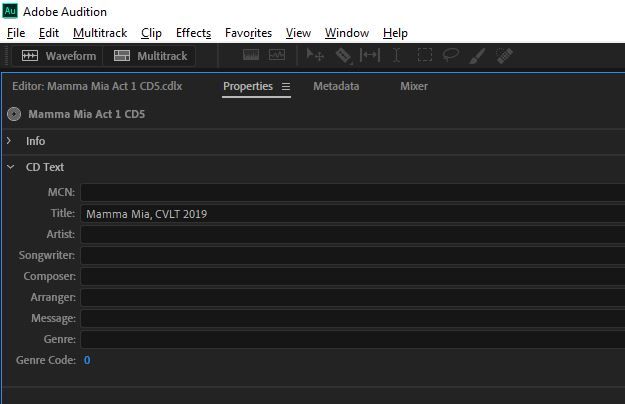This screenshot has height=404, width=625.
Task: Collapse the CD Text section
Action: coord(9,167)
